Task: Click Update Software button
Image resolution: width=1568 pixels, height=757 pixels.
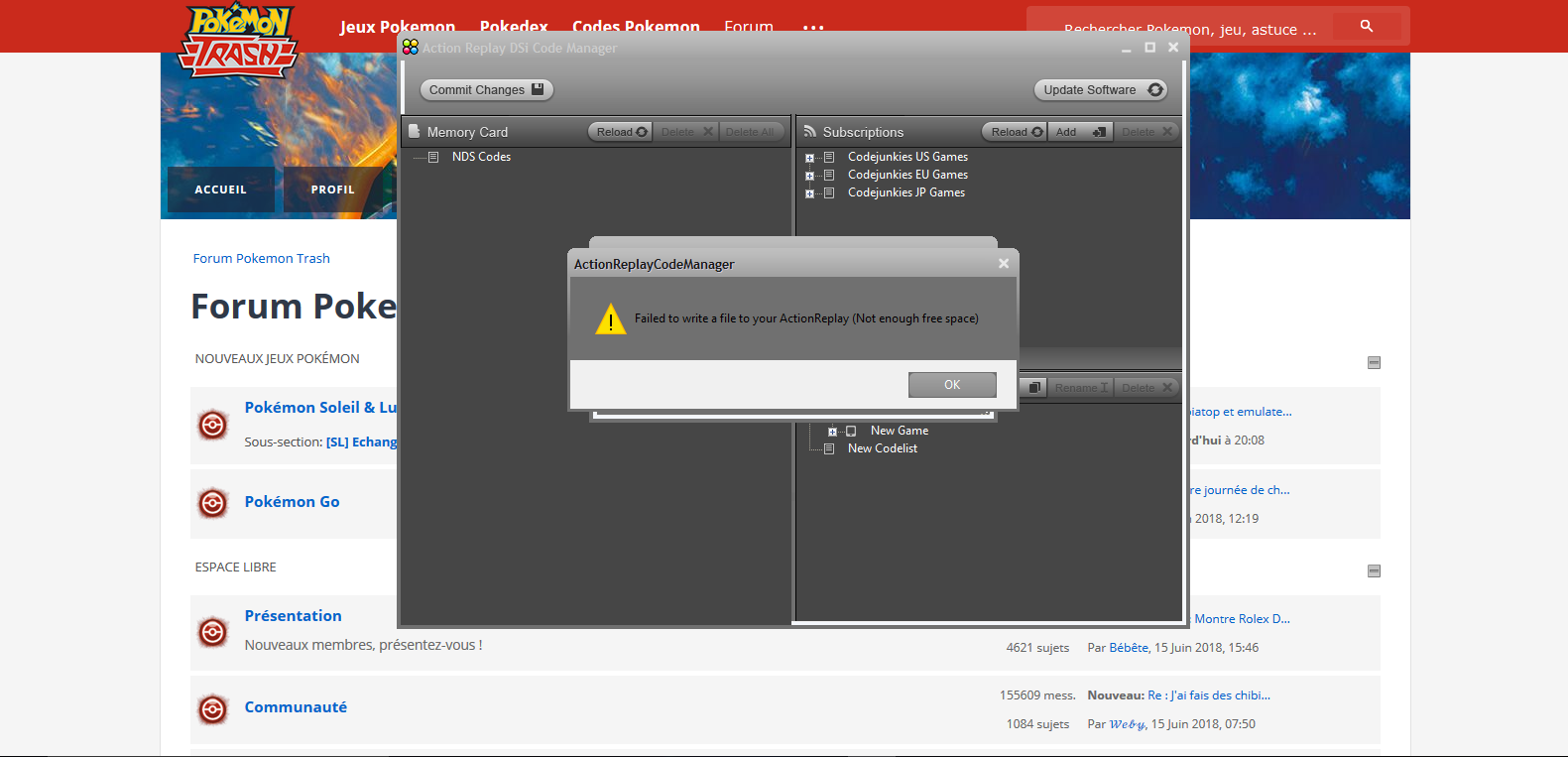Action: tap(1100, 90)
